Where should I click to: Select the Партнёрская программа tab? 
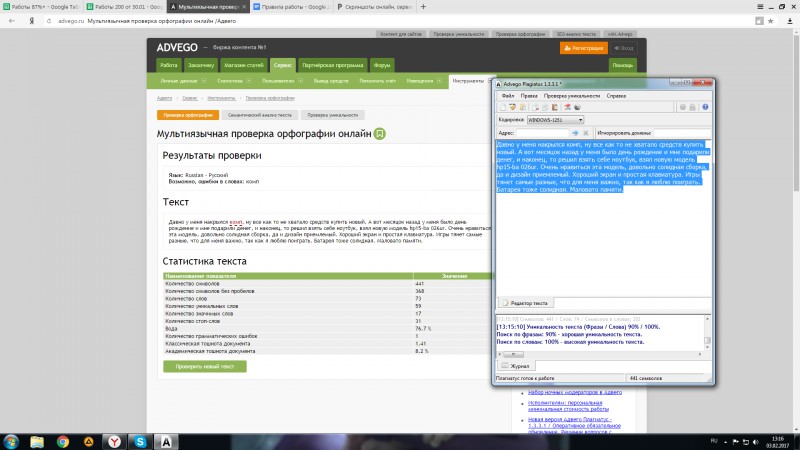(x=333, y=65)
